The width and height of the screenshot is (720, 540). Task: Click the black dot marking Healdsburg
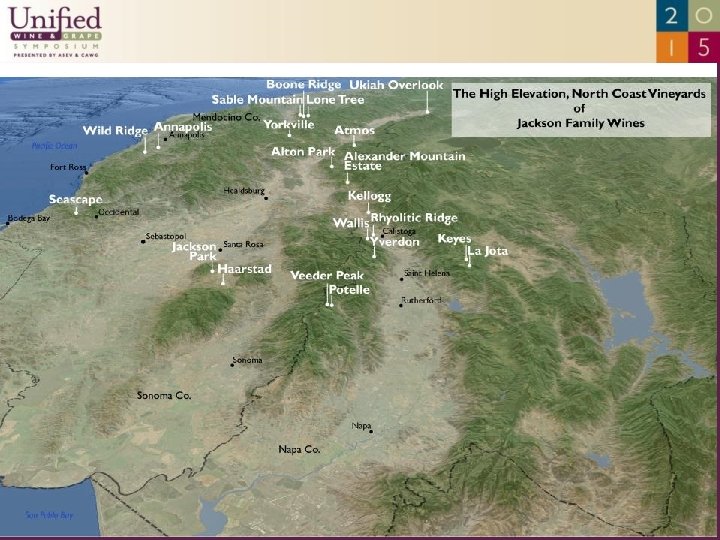[266, 198]
